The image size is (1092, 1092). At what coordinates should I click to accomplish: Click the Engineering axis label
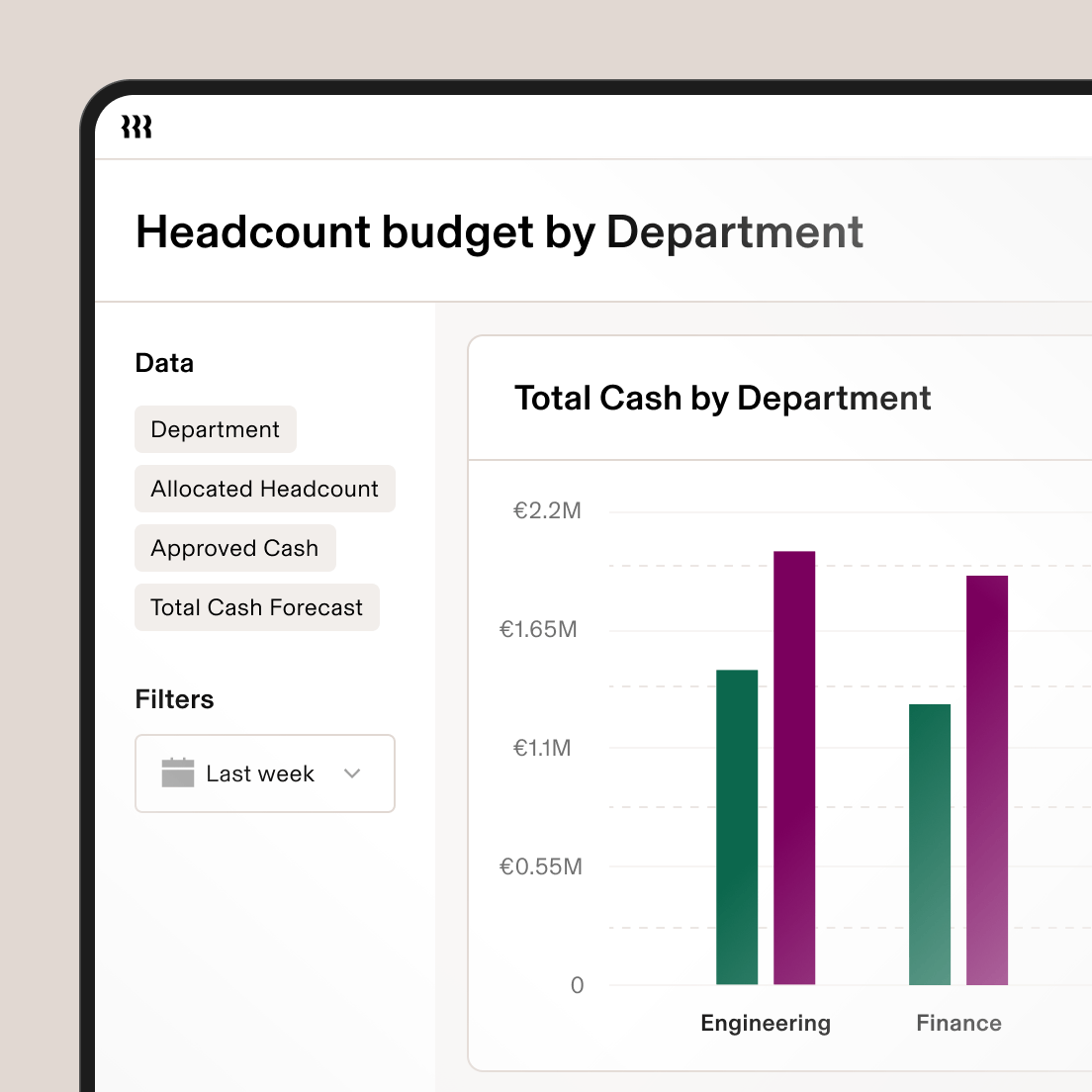[765, 1023]
